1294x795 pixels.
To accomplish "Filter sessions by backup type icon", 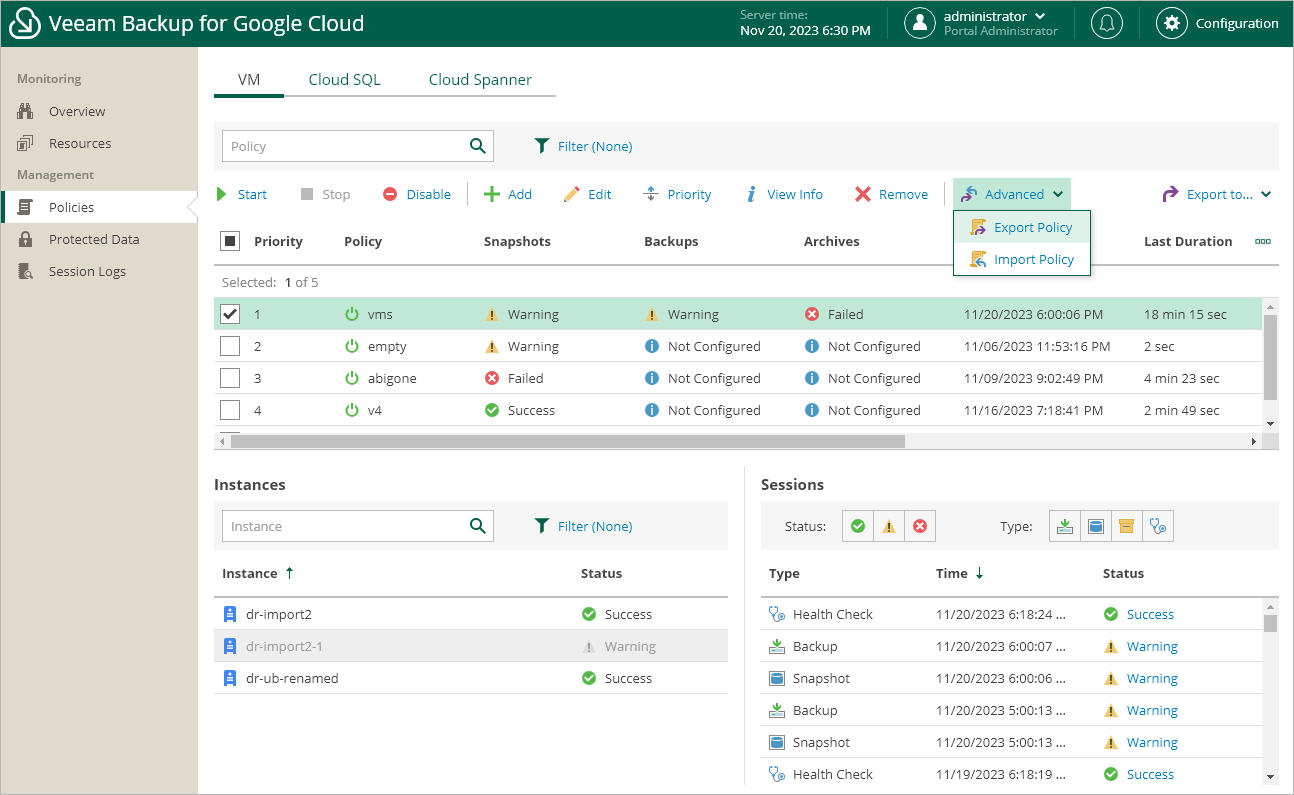I will click(x=1065, y=527).
